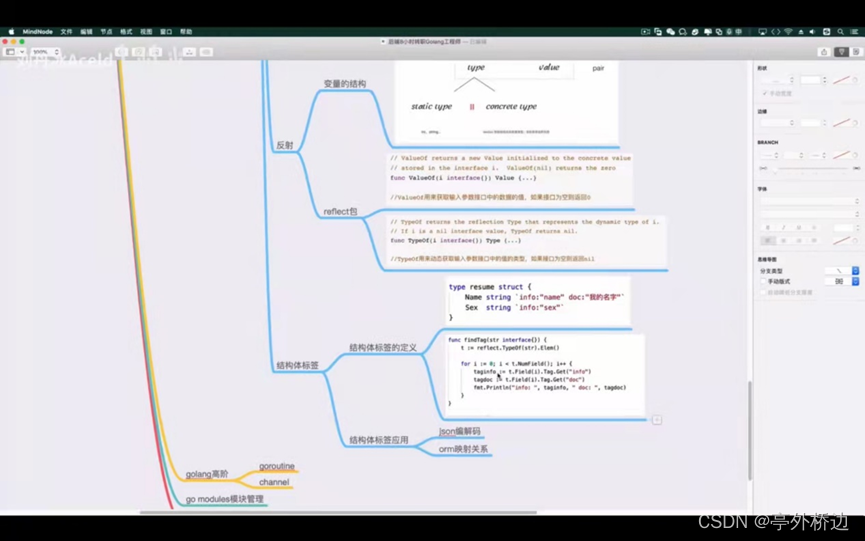Click the WeChat icon in menu bar
The width and height of the screenshot is (865, 541).
[x=670, y=32]
